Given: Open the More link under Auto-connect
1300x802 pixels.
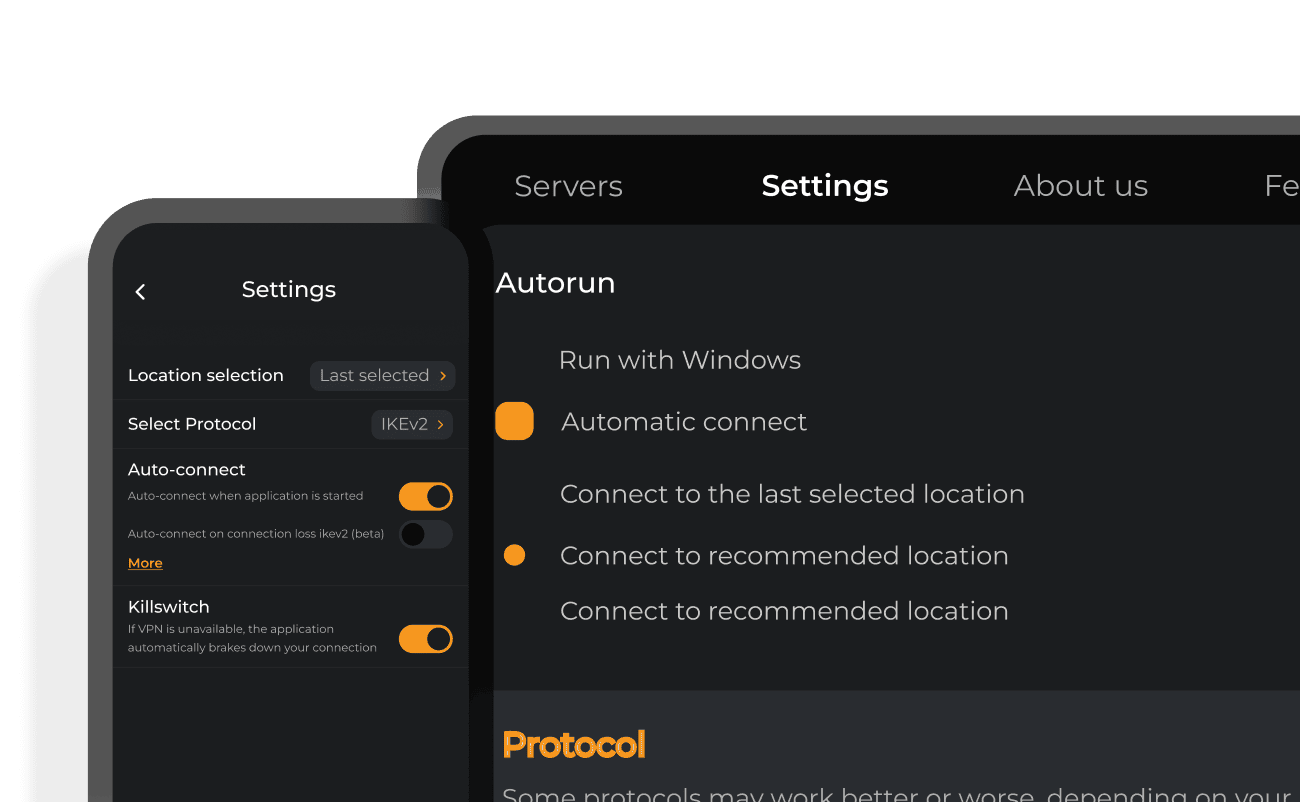Looking at the screenshot, I should (145, 563).
